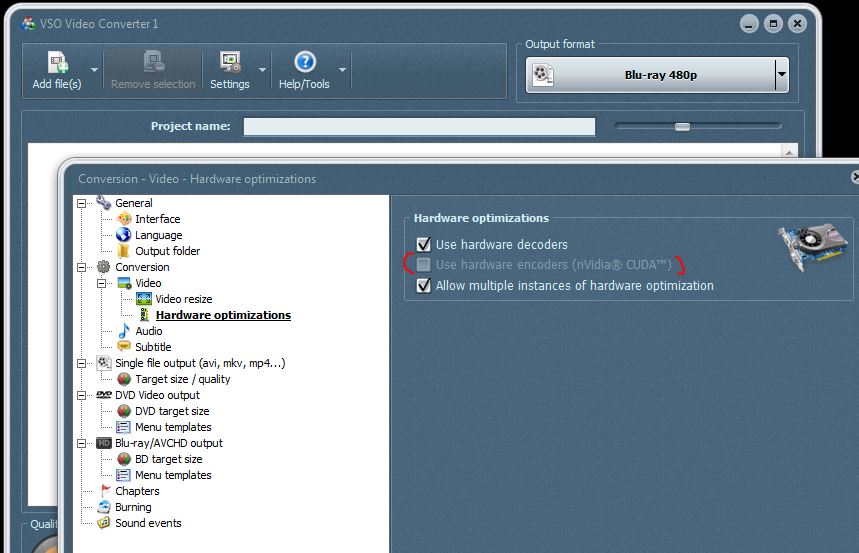Select the Interface tree item

[158, 219]
